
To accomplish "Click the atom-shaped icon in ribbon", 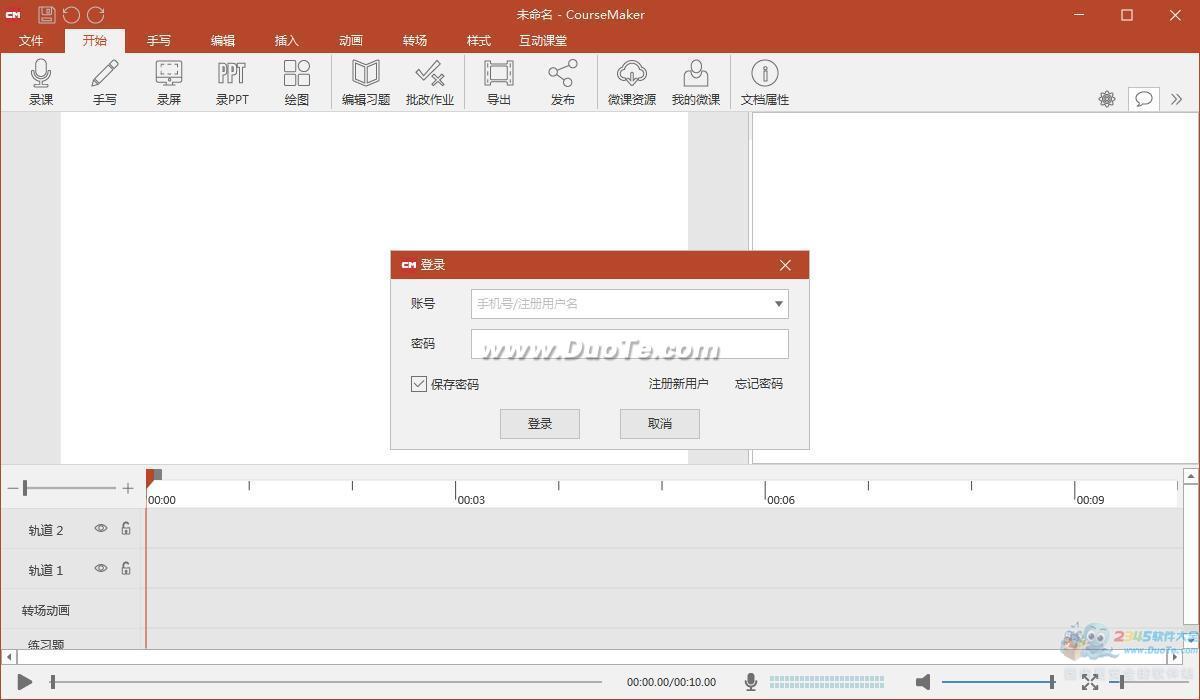I will click(x=1107, y=99).
